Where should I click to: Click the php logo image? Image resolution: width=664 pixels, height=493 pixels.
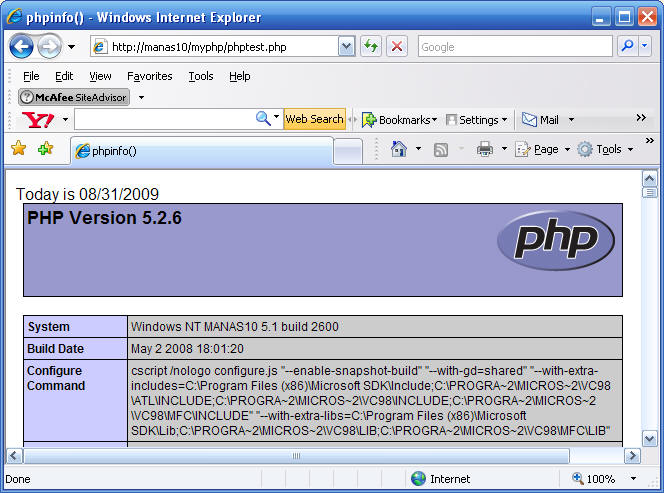(556, 241)
